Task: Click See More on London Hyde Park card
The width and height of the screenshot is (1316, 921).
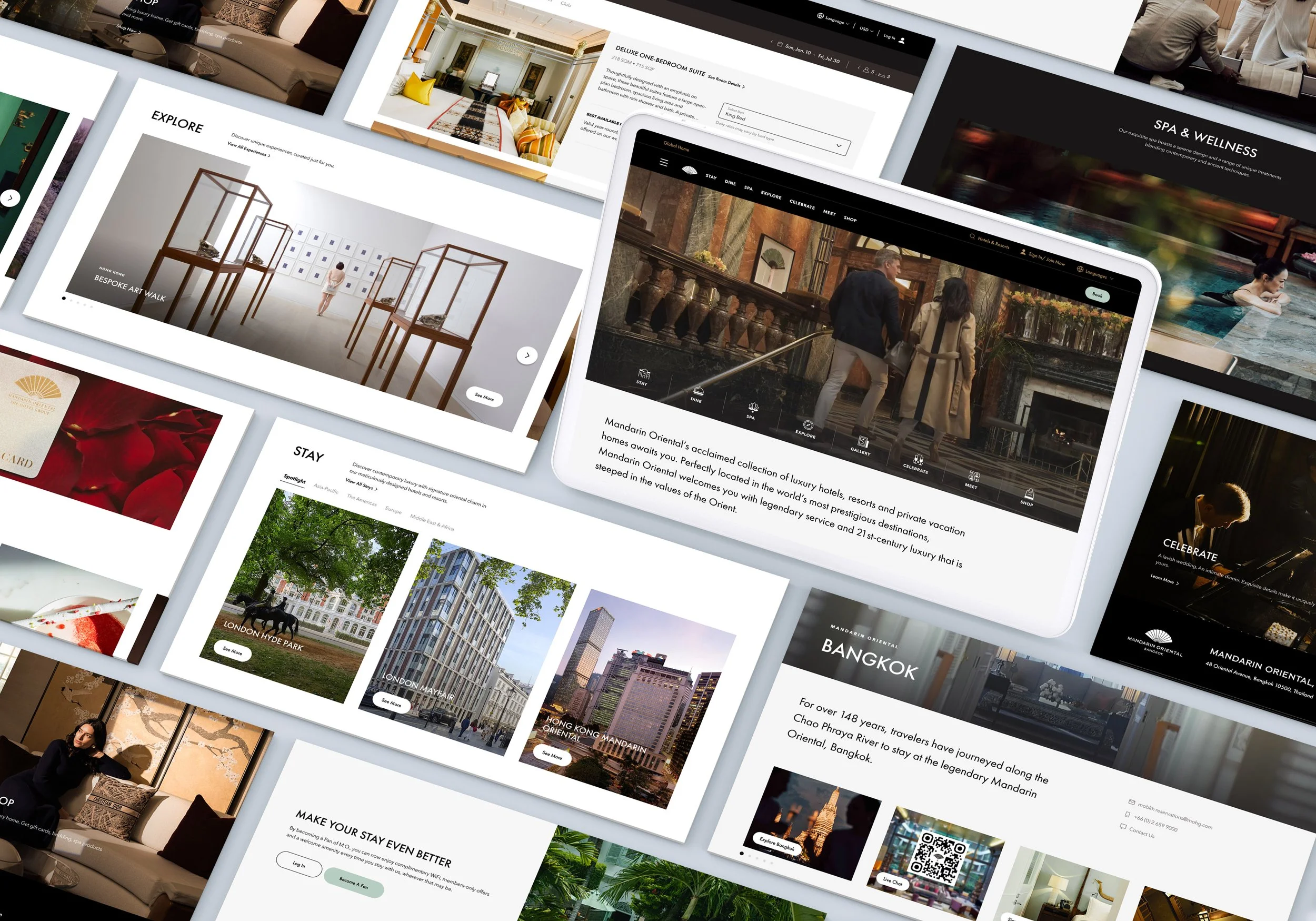Action: click(232, 651)
